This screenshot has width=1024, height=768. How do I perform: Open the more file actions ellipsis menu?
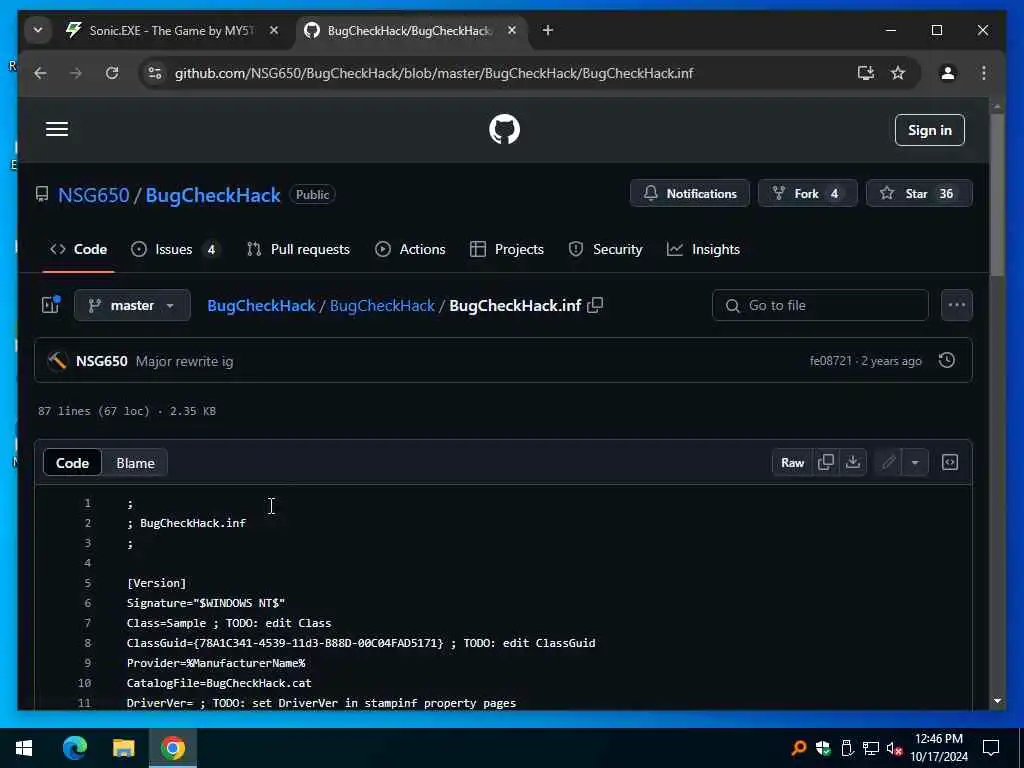[957, 305]
